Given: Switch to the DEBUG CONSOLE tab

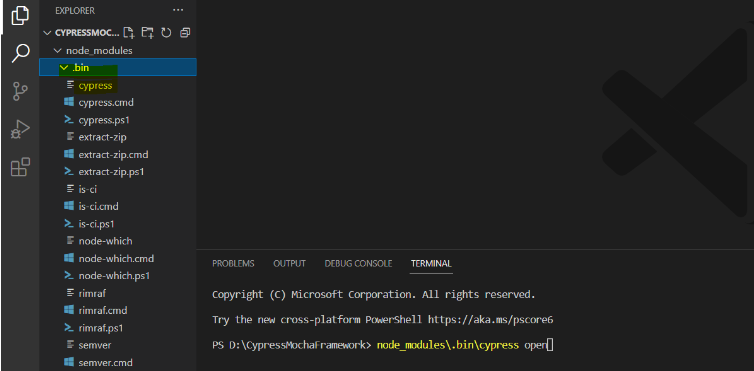Looking at the screenshot, I should 358,263.
